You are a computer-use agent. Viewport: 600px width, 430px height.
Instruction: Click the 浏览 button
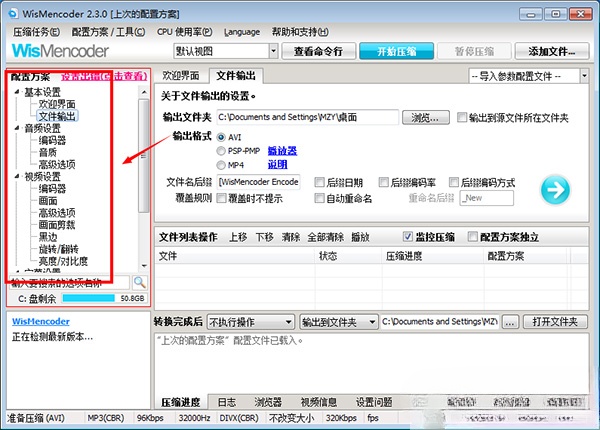(x=426, y=117)
